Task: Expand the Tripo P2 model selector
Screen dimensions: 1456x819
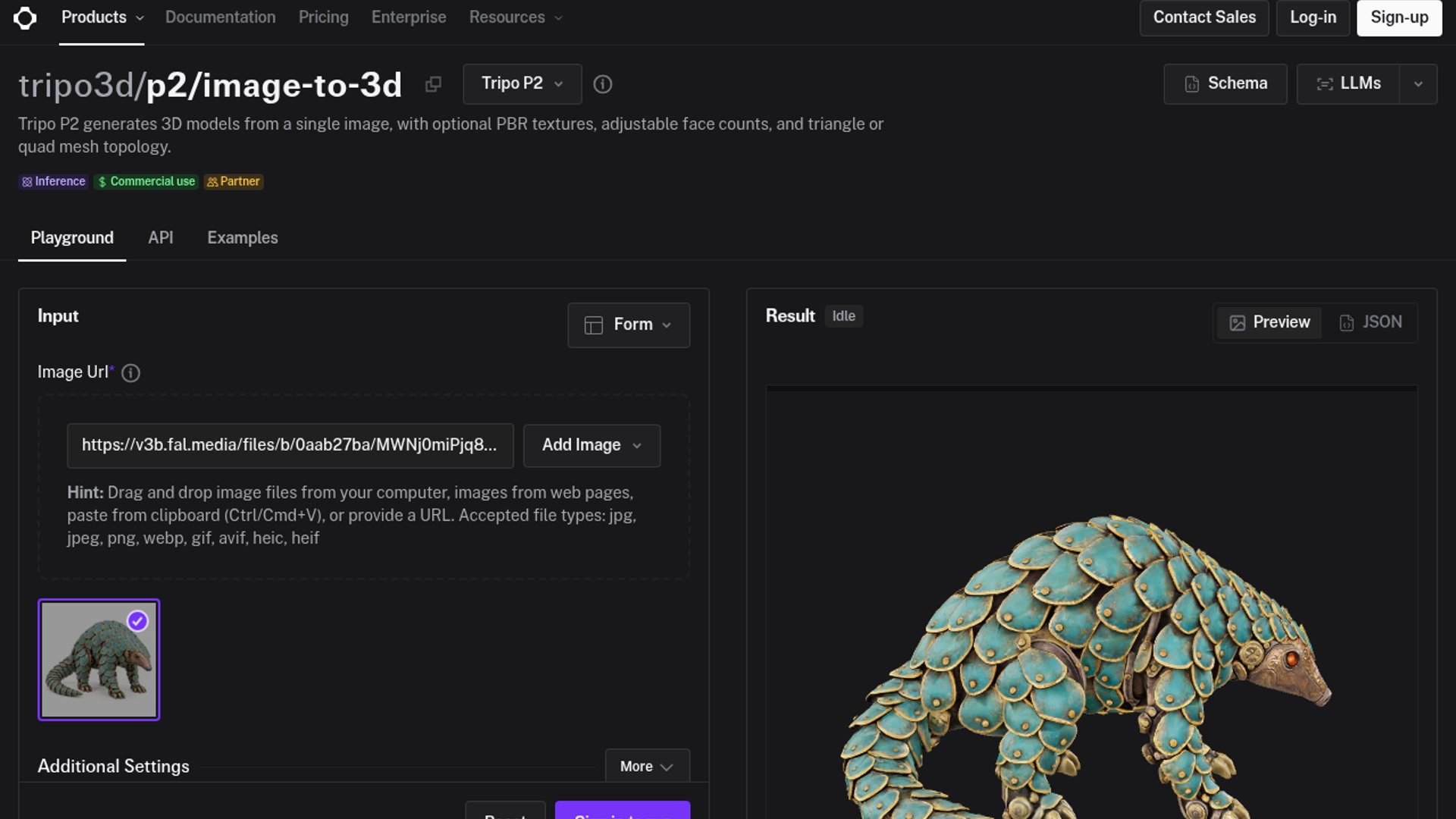Action: (x=522, y=83)
